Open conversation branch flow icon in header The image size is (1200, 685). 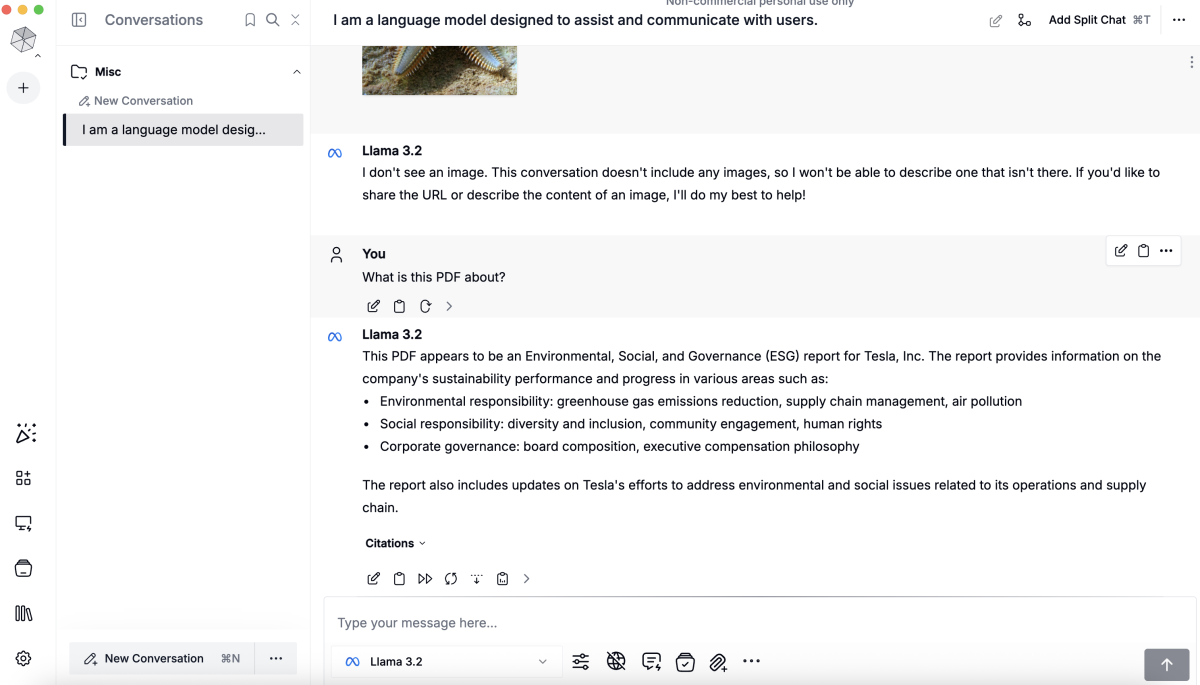(1024, 20)
